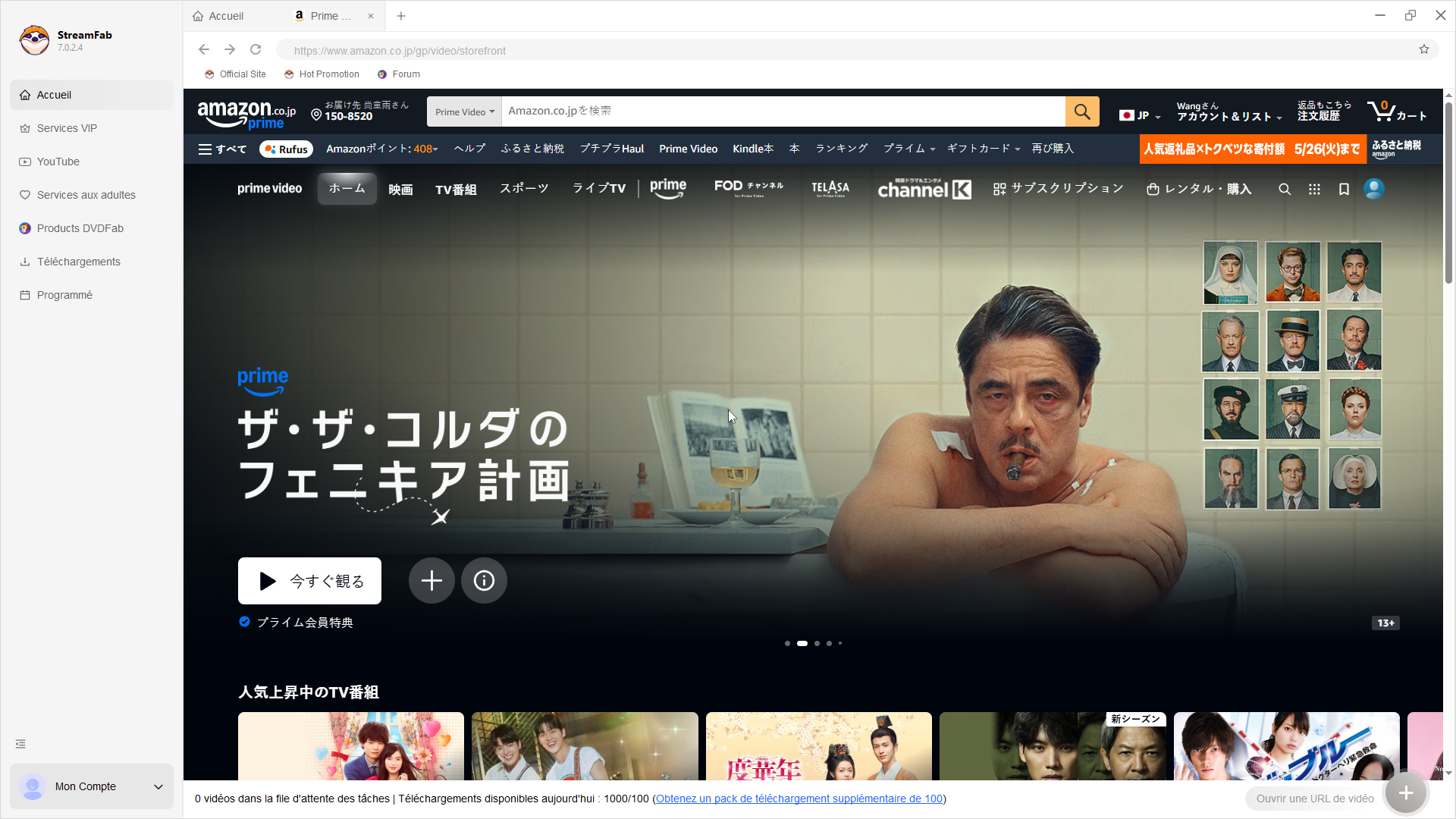1456x819 pixels.
Task: Open Products DVDFab in sidebar
Action: pos(92,228)
